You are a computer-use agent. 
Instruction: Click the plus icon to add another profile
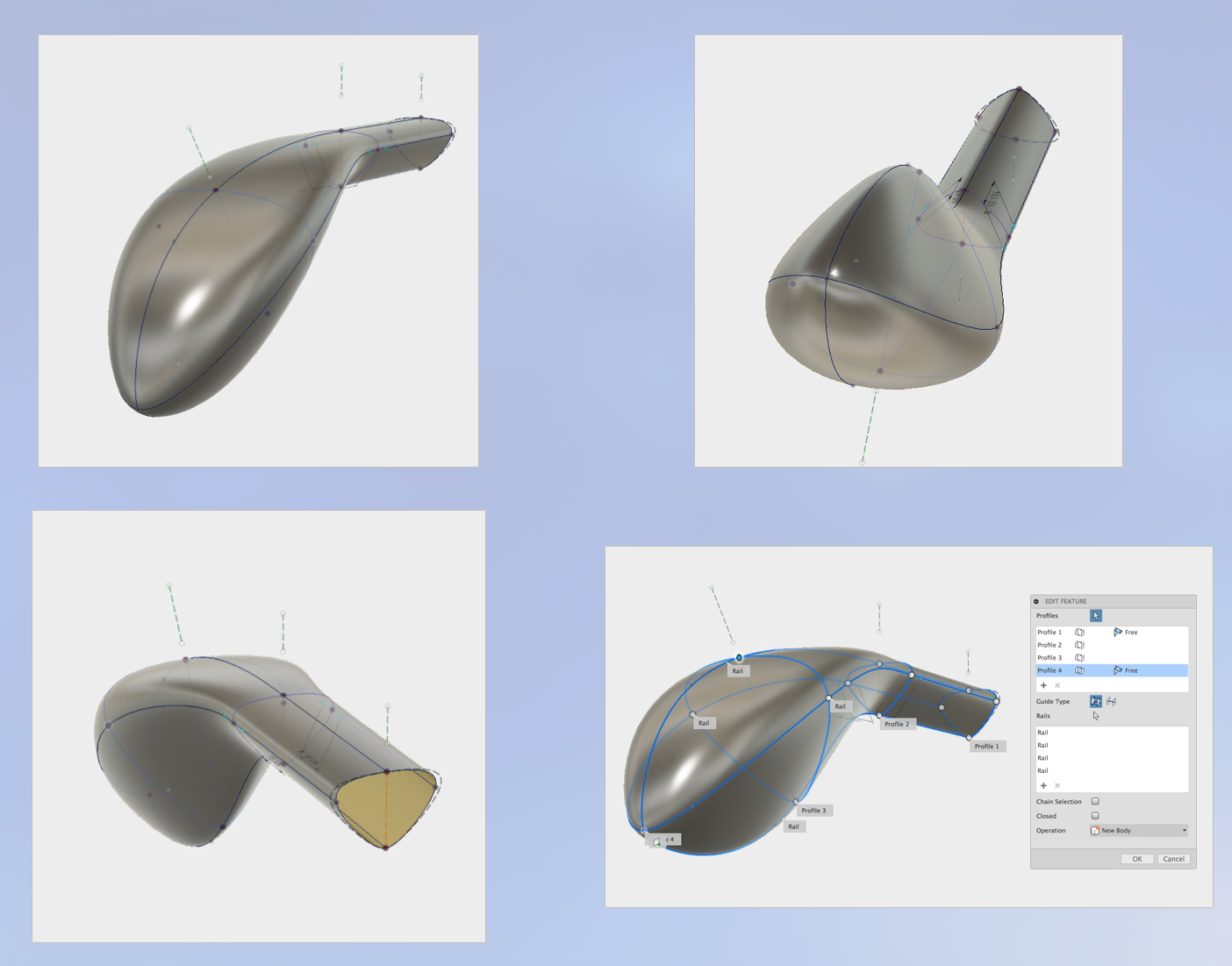point(1043,685)
